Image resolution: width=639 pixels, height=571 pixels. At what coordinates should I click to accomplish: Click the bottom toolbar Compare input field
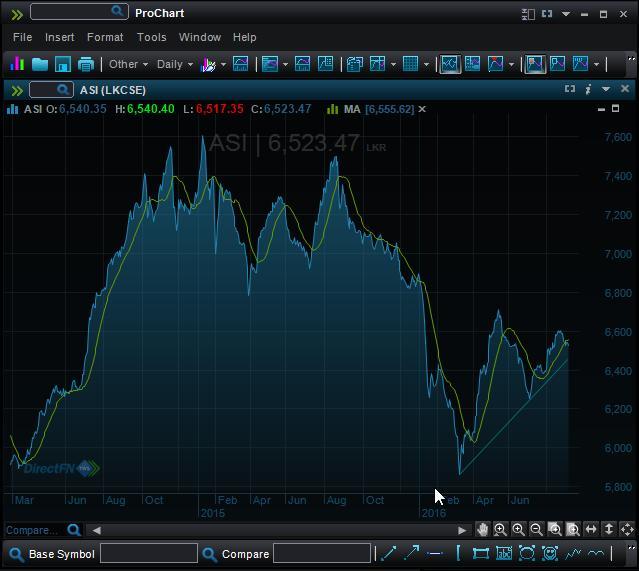coord(322,553)
